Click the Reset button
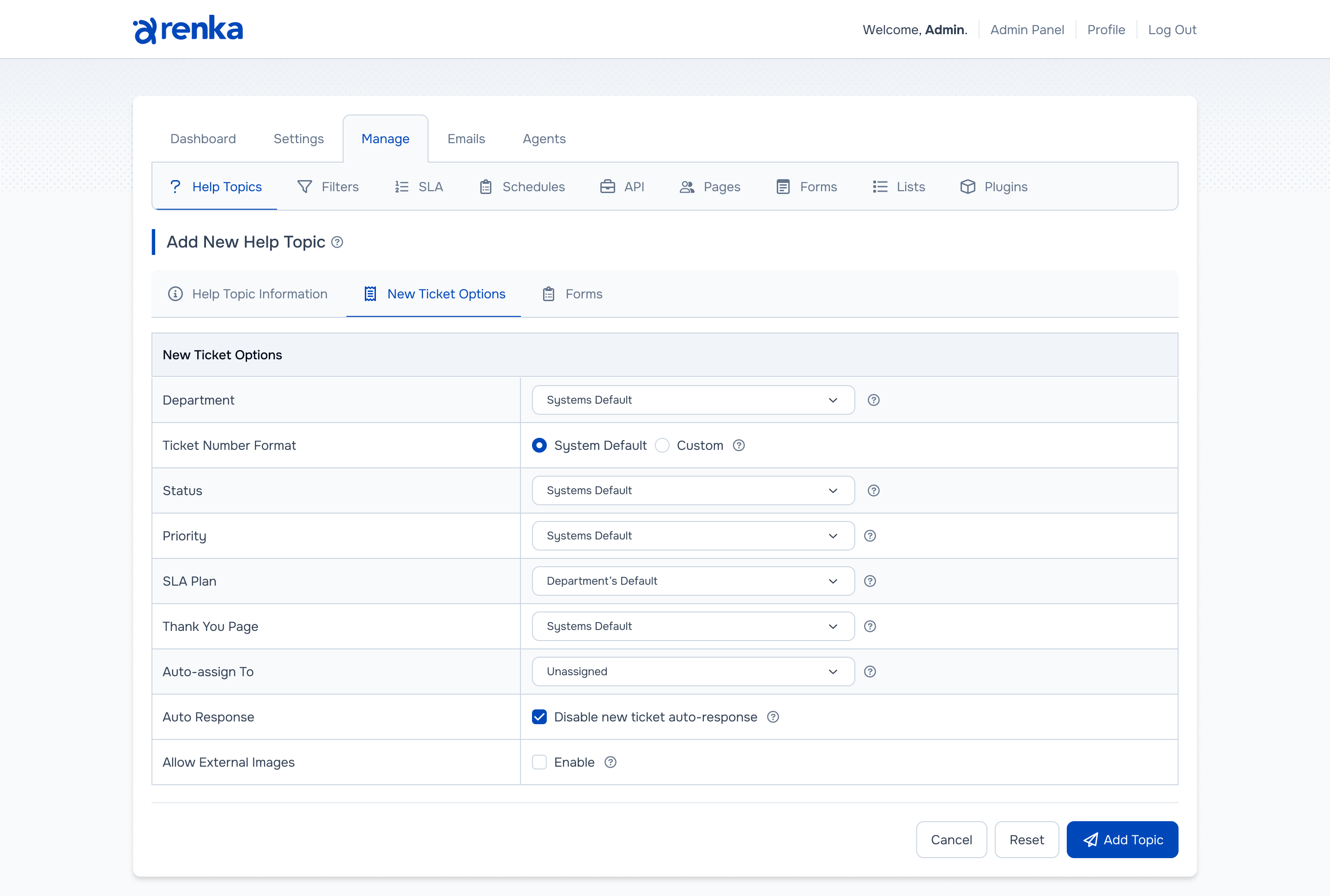1330x896 pixels. pyautogui.click(x=1027, y=840)
